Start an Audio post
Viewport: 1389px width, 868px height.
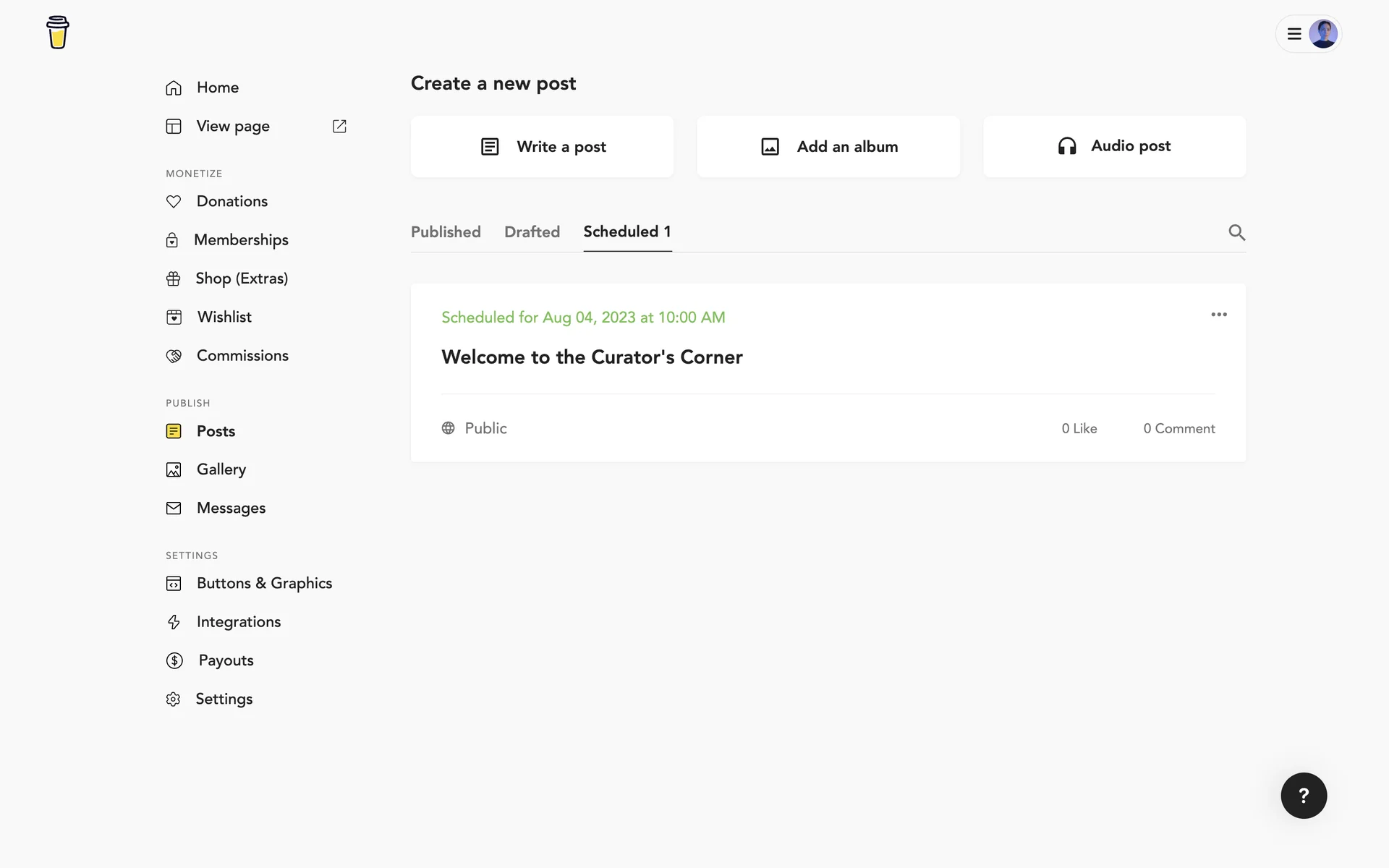point(1114,147)
